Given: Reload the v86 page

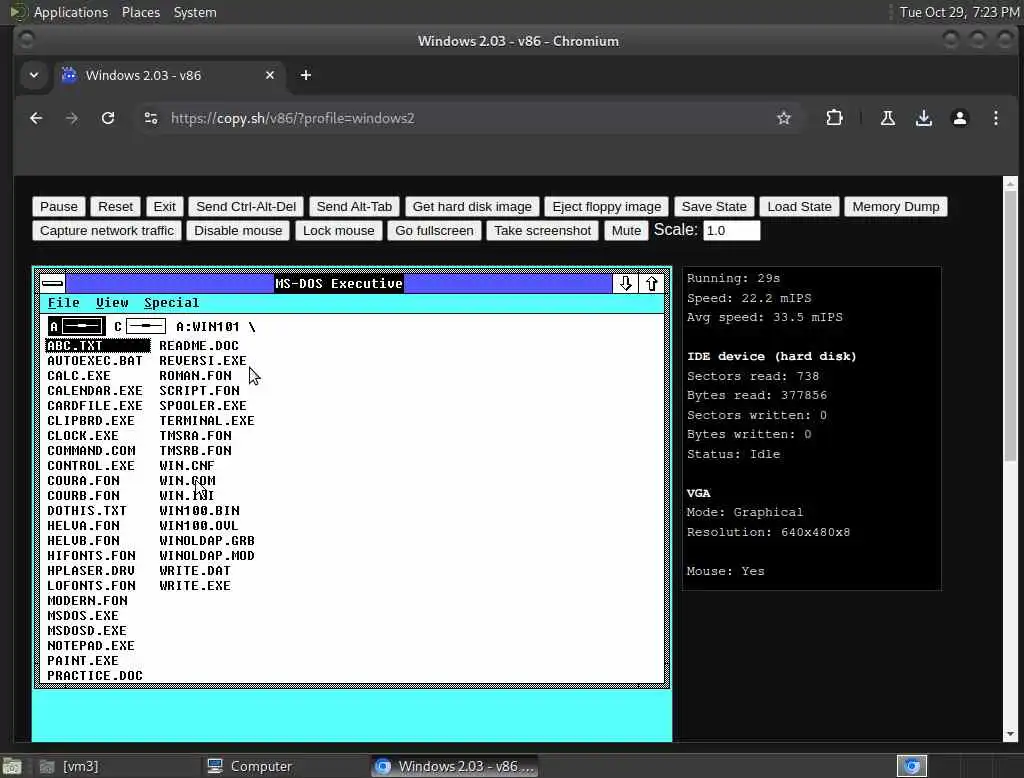Looking at the screenshot, I should (108, 118).
